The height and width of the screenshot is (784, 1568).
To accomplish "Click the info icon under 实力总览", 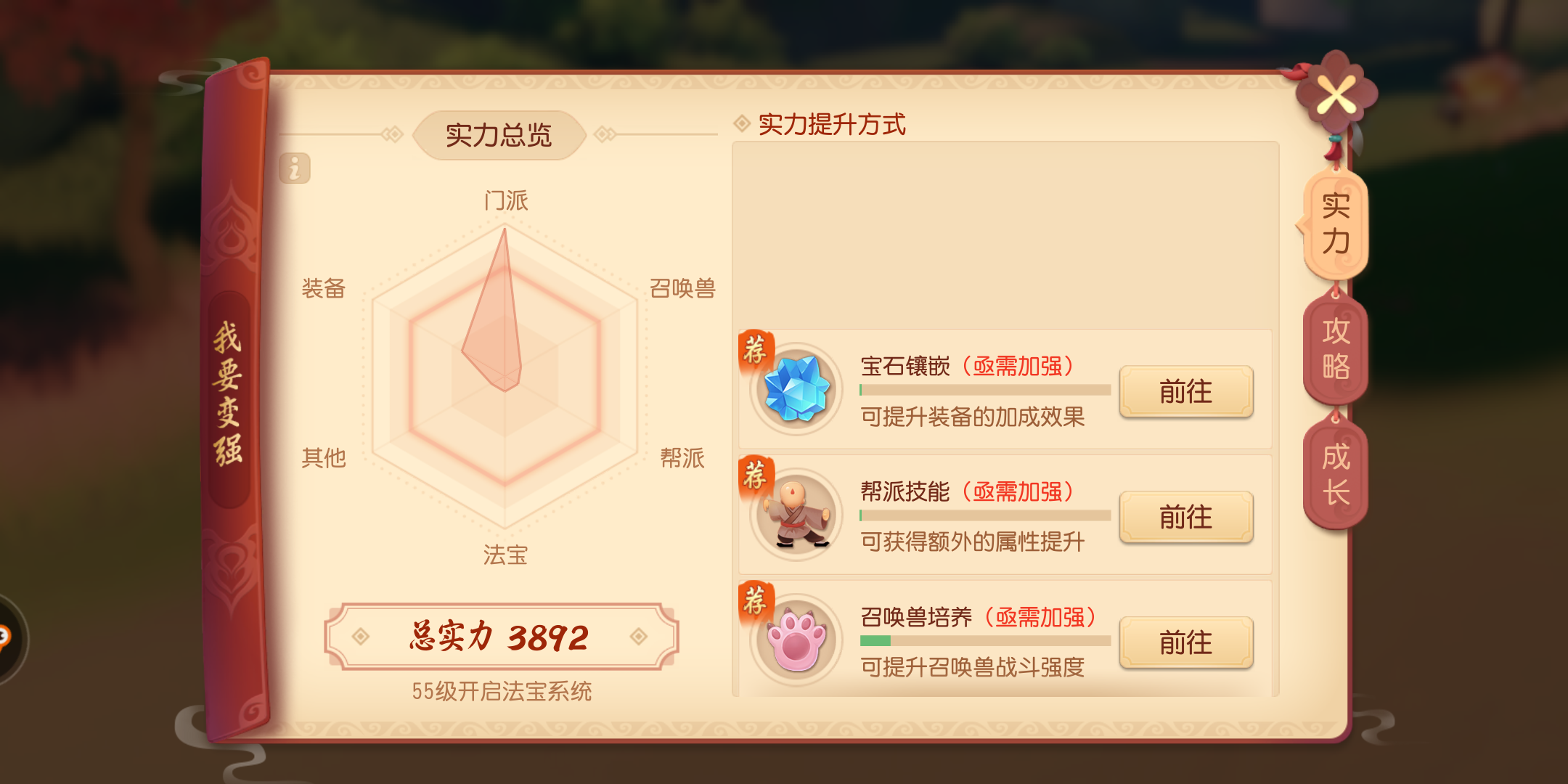I will pyautogui.click(x=295, y=168).
